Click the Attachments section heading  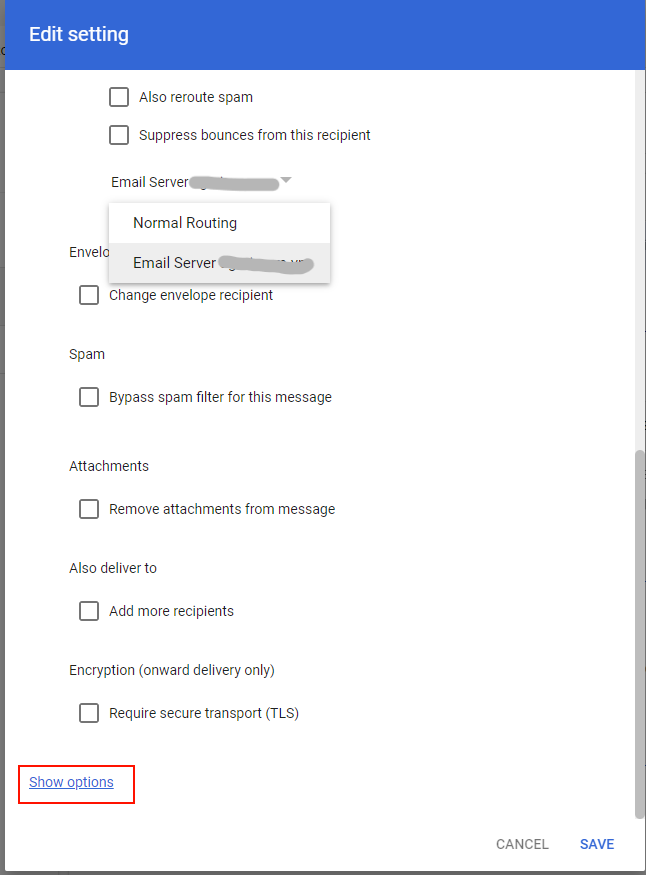[109, 466]
